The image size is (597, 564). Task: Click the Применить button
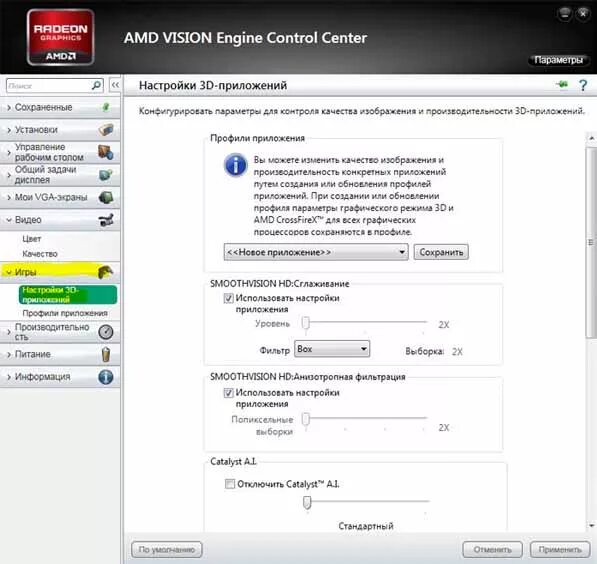pyautogui.click(x=560, y=550)
